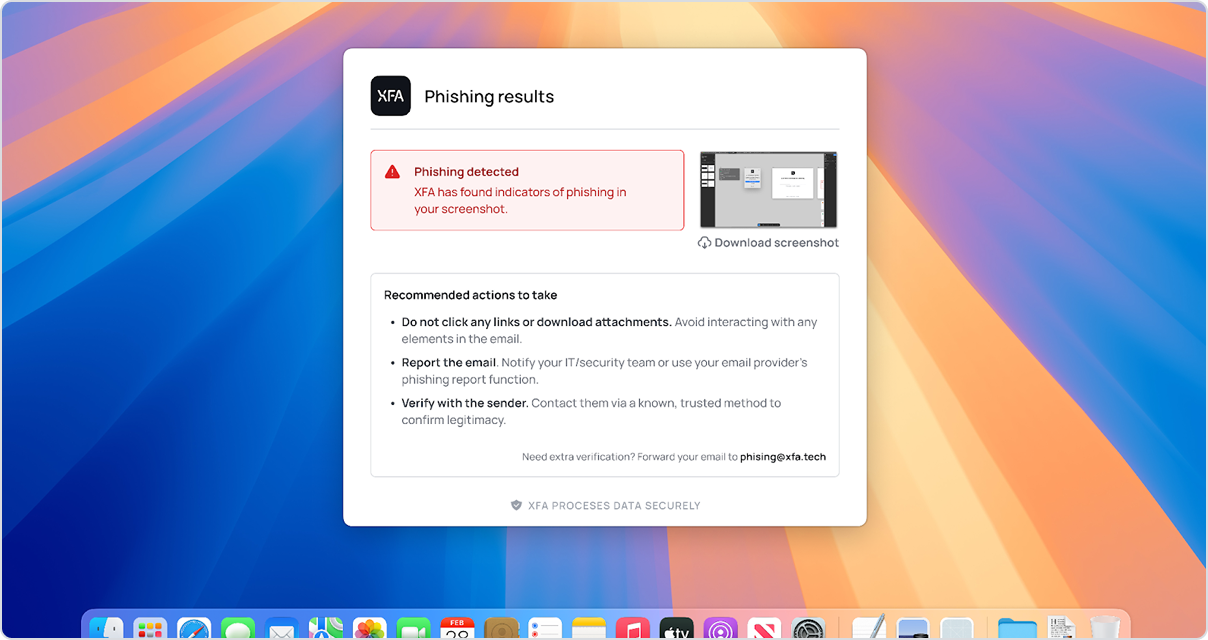
Task: Open FaceTime from the Dock
Action: [x=413, y=629]
